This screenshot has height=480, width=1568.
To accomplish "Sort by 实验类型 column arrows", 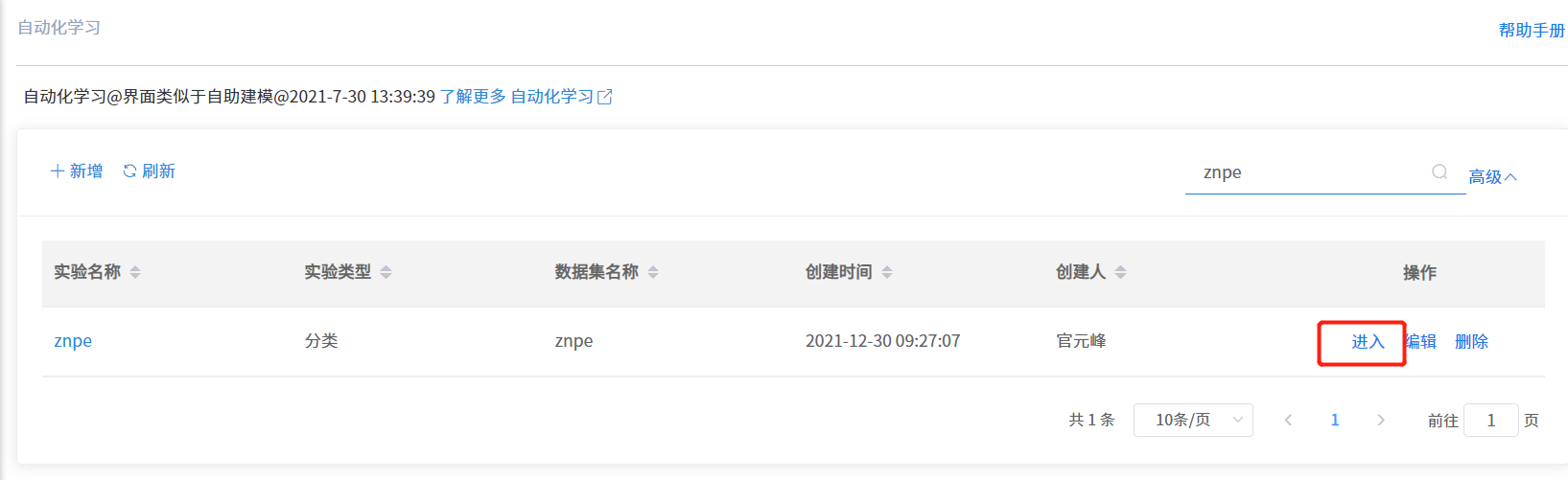I will click(386, 272).
